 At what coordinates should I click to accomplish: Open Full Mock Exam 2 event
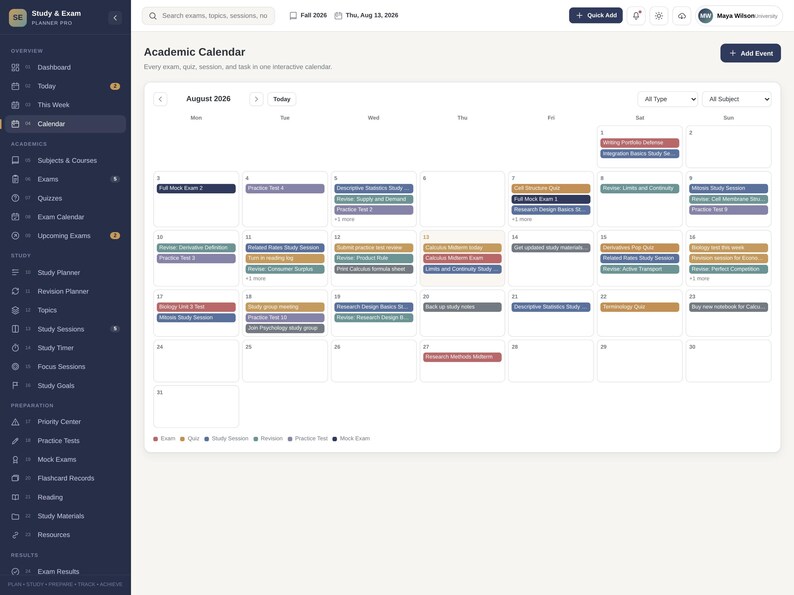pos(196,188)
